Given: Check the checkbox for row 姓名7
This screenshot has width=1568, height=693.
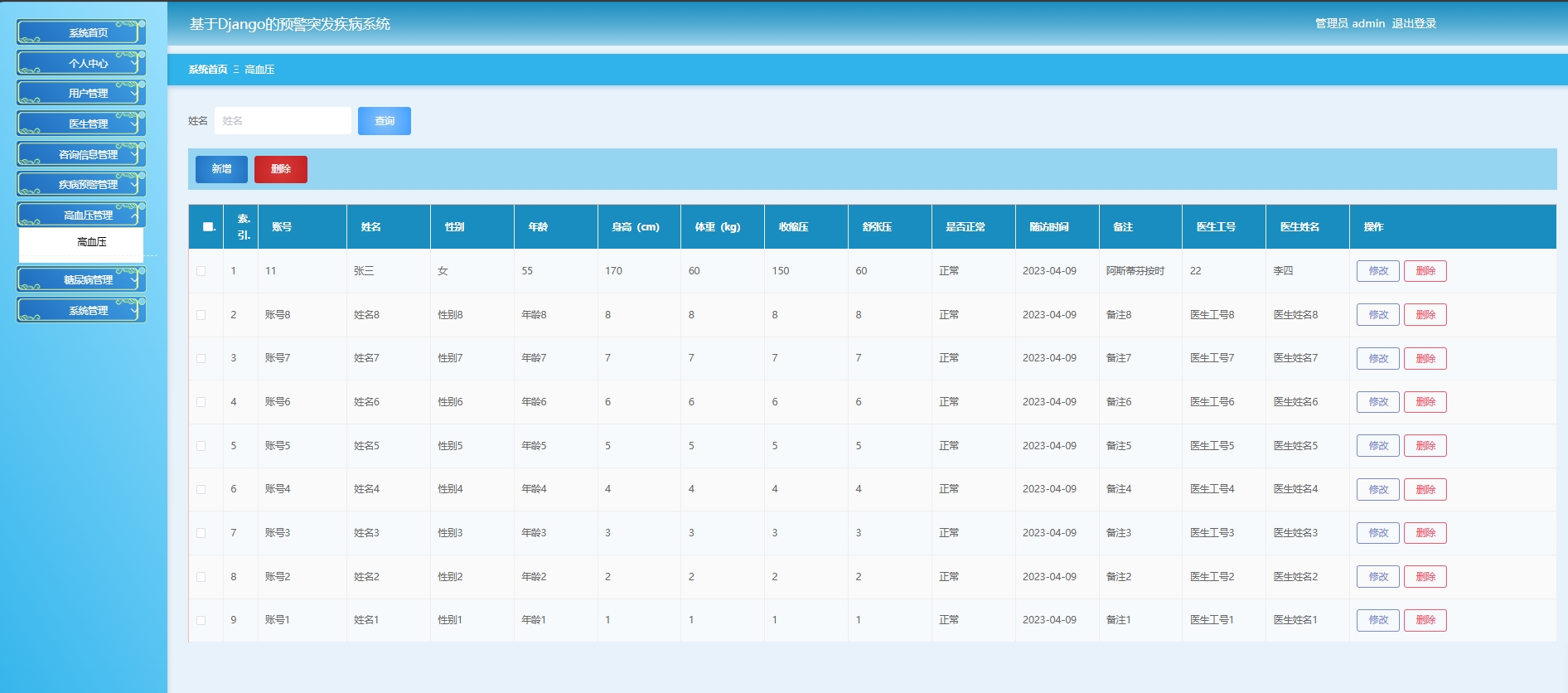Looking at the screenshot, I should (201, 358).
